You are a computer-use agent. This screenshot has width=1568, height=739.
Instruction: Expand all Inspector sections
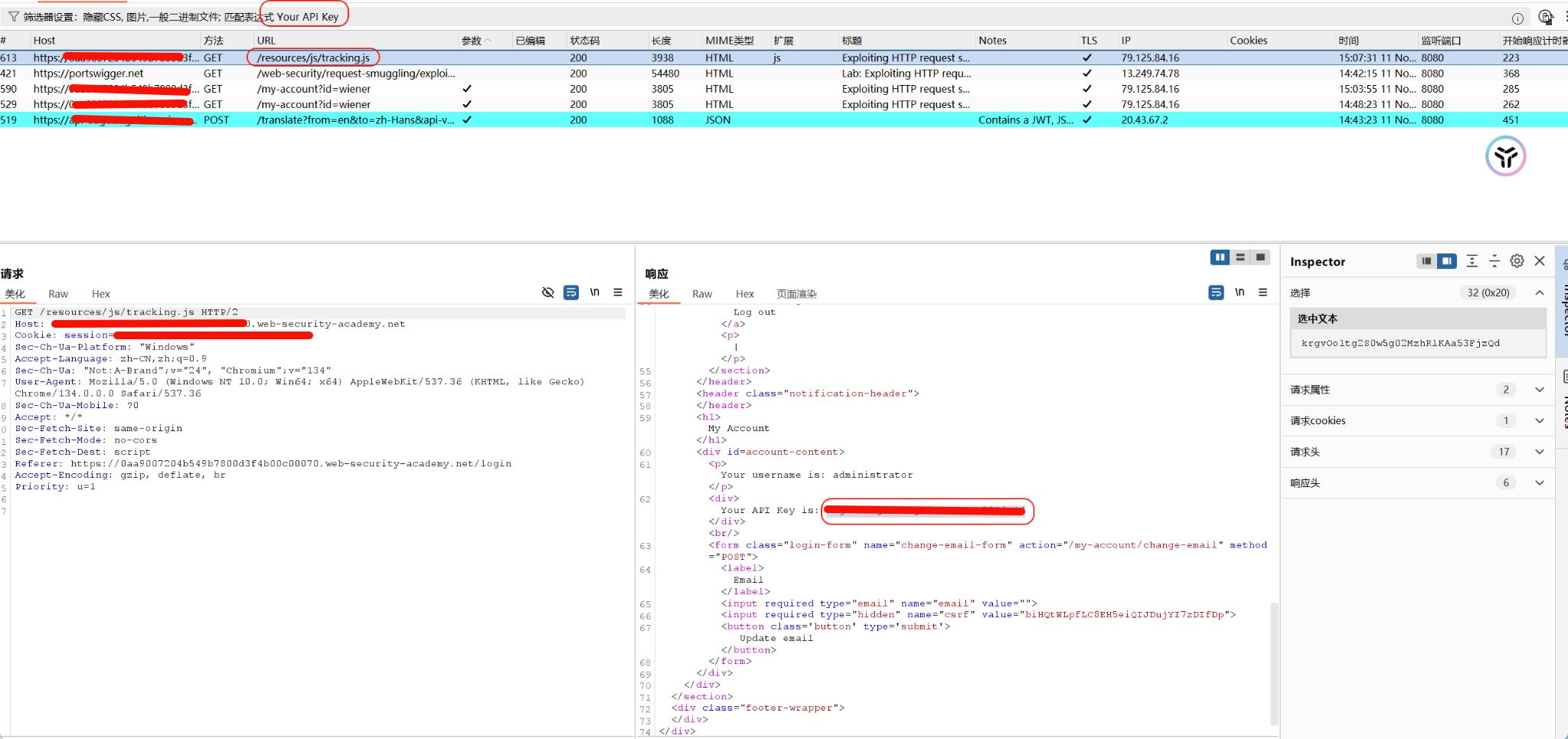1472,261
